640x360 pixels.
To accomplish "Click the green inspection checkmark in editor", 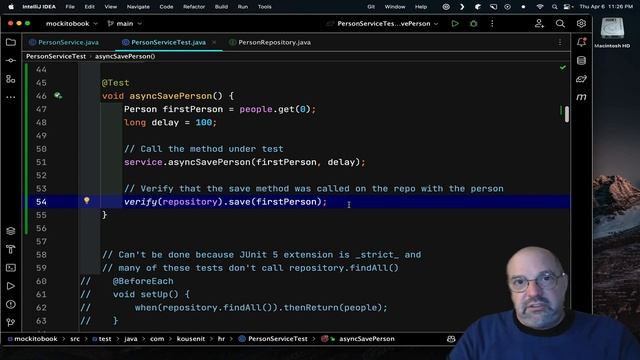I will coord(563,67).
